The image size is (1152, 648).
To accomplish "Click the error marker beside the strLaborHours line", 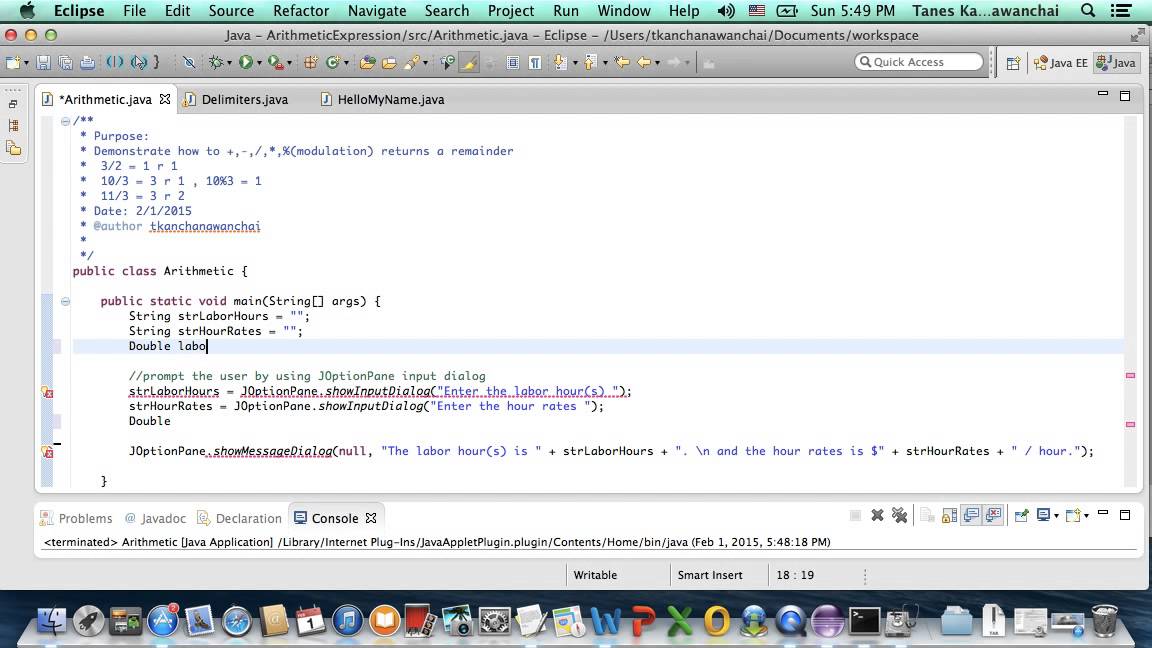I will (47, 392).
